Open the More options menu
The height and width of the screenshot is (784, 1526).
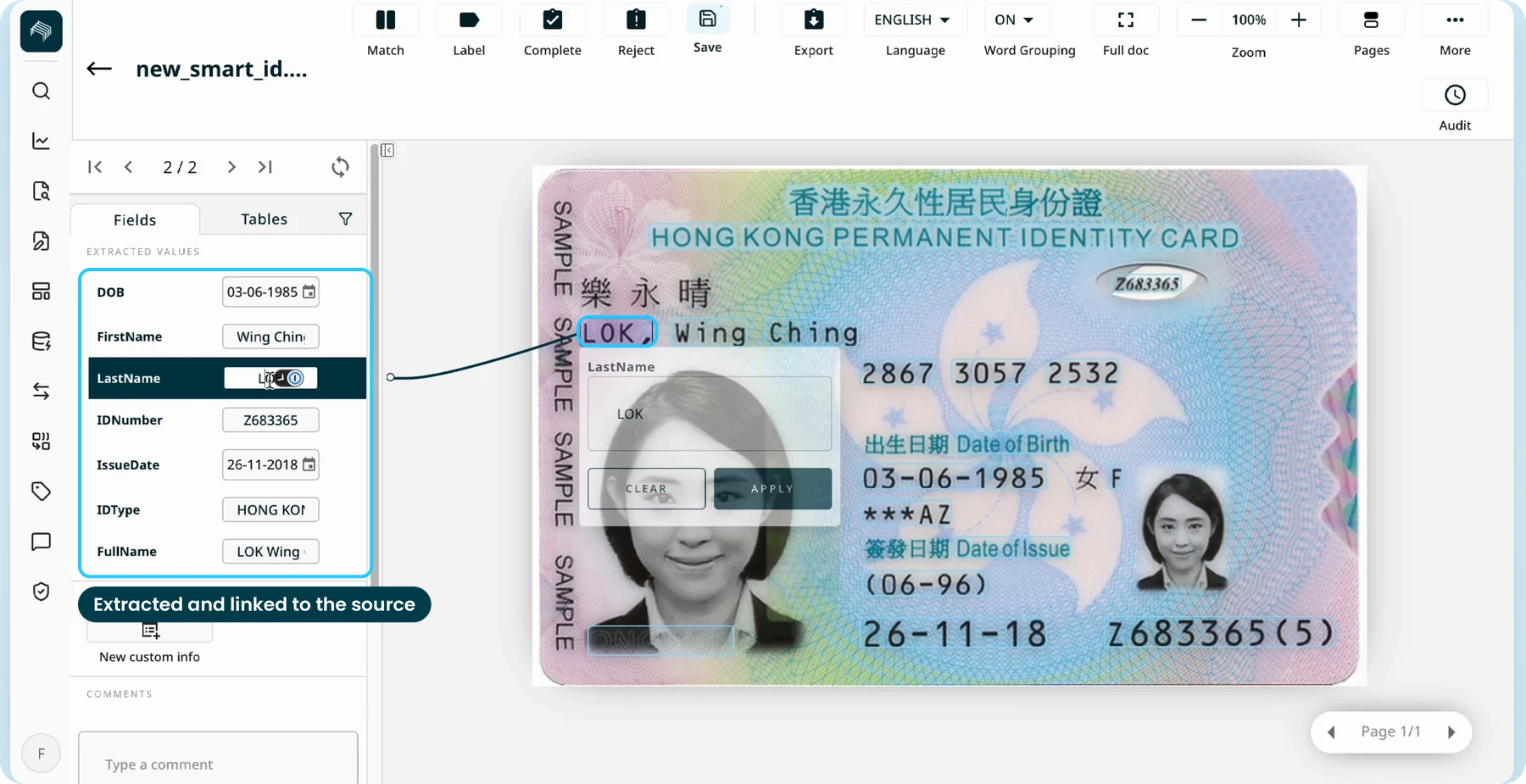click(1455, 20)
